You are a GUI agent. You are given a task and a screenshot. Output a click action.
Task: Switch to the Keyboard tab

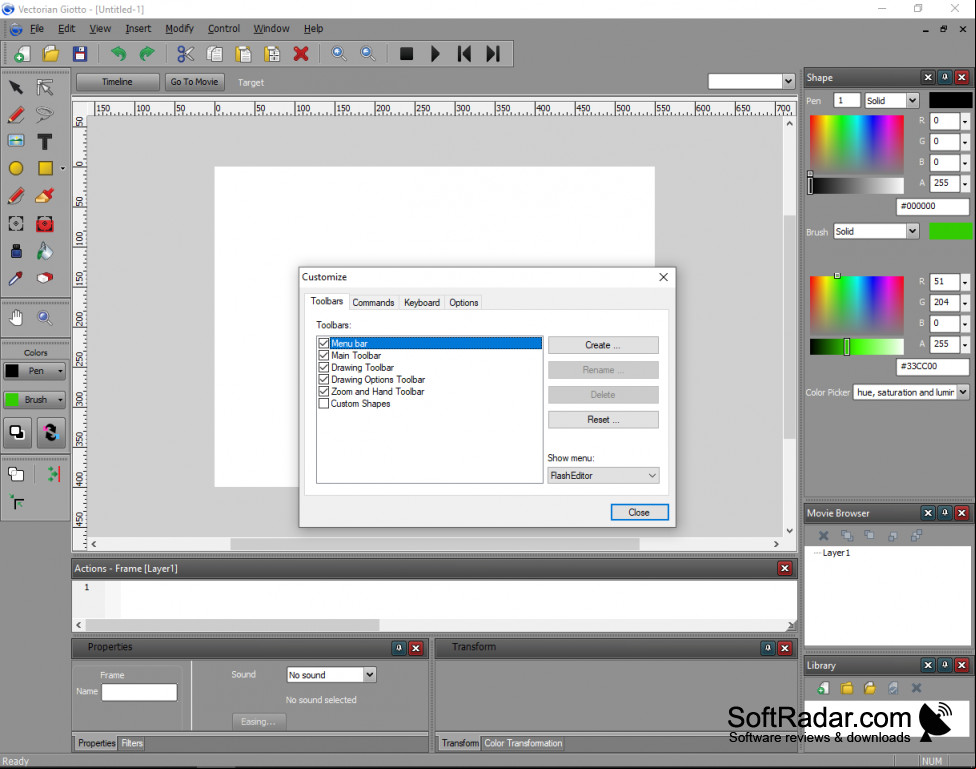[x=422, y=303]
